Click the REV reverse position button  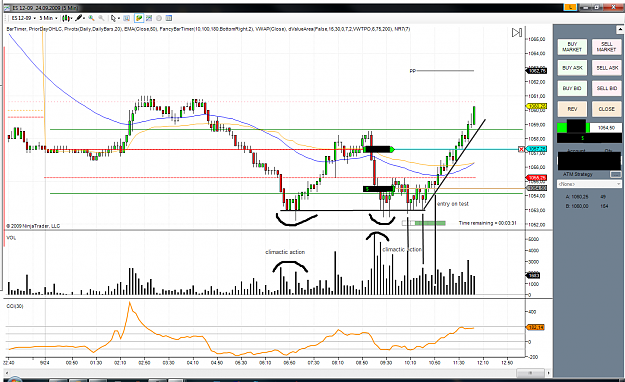tap(572, 109)
